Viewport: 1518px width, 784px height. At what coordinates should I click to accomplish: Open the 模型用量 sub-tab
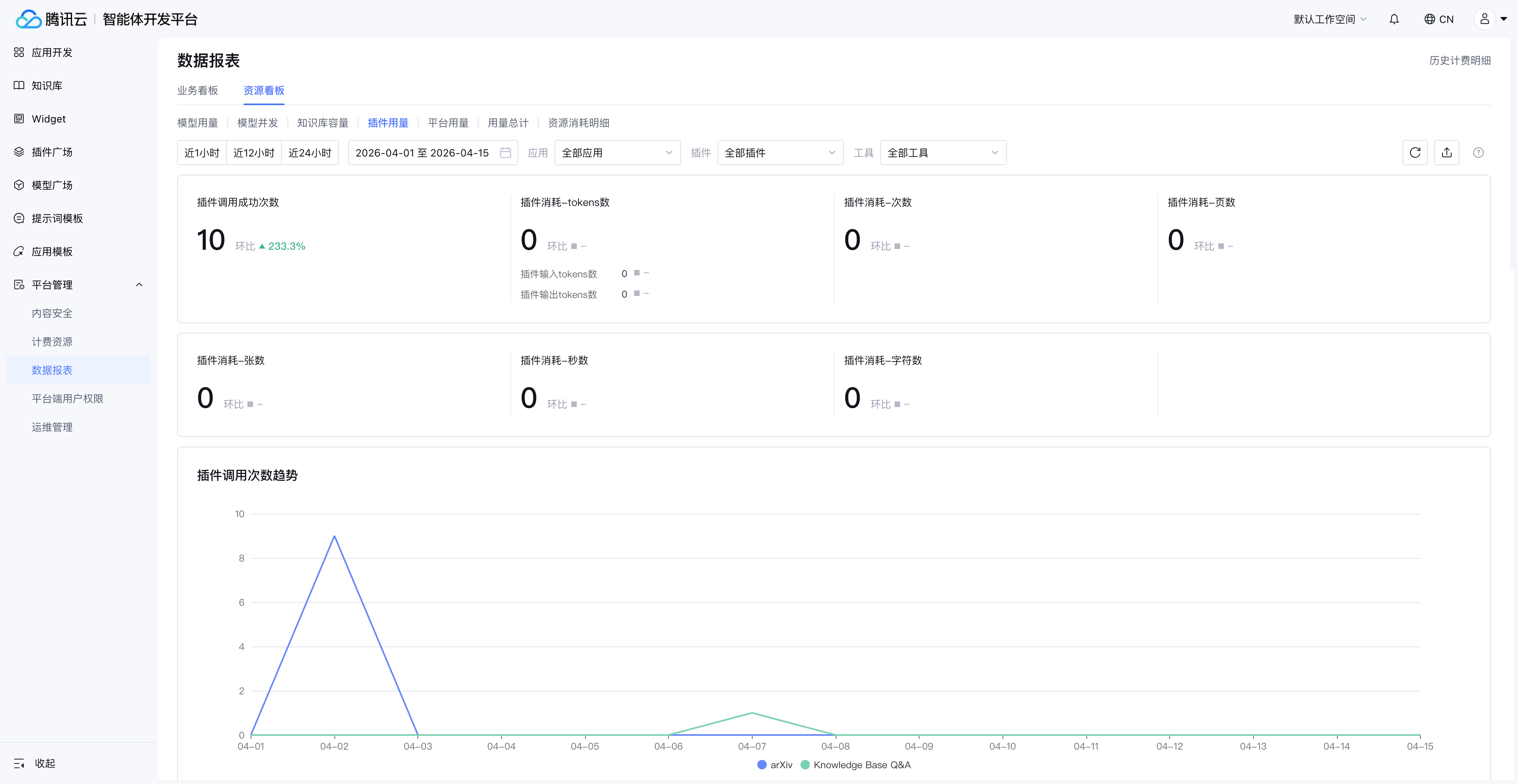click(197, 122)
